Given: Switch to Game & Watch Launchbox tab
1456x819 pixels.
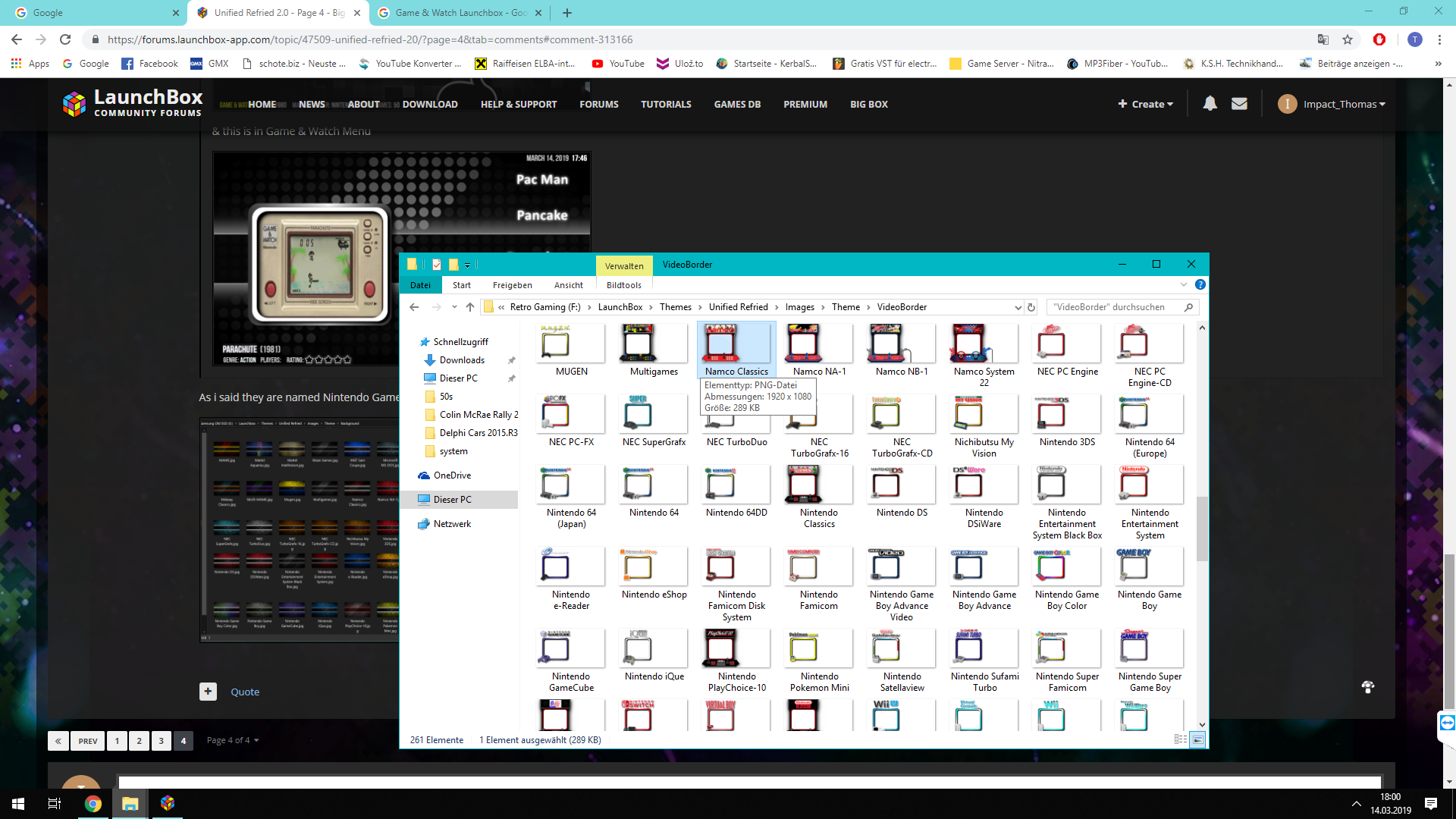Looking at the screenshot, I should click(460, 13).
